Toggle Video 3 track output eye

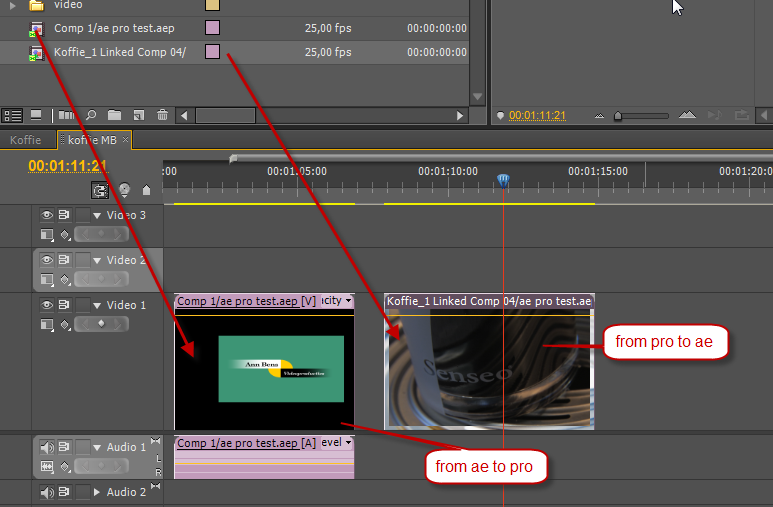(46, 215)
